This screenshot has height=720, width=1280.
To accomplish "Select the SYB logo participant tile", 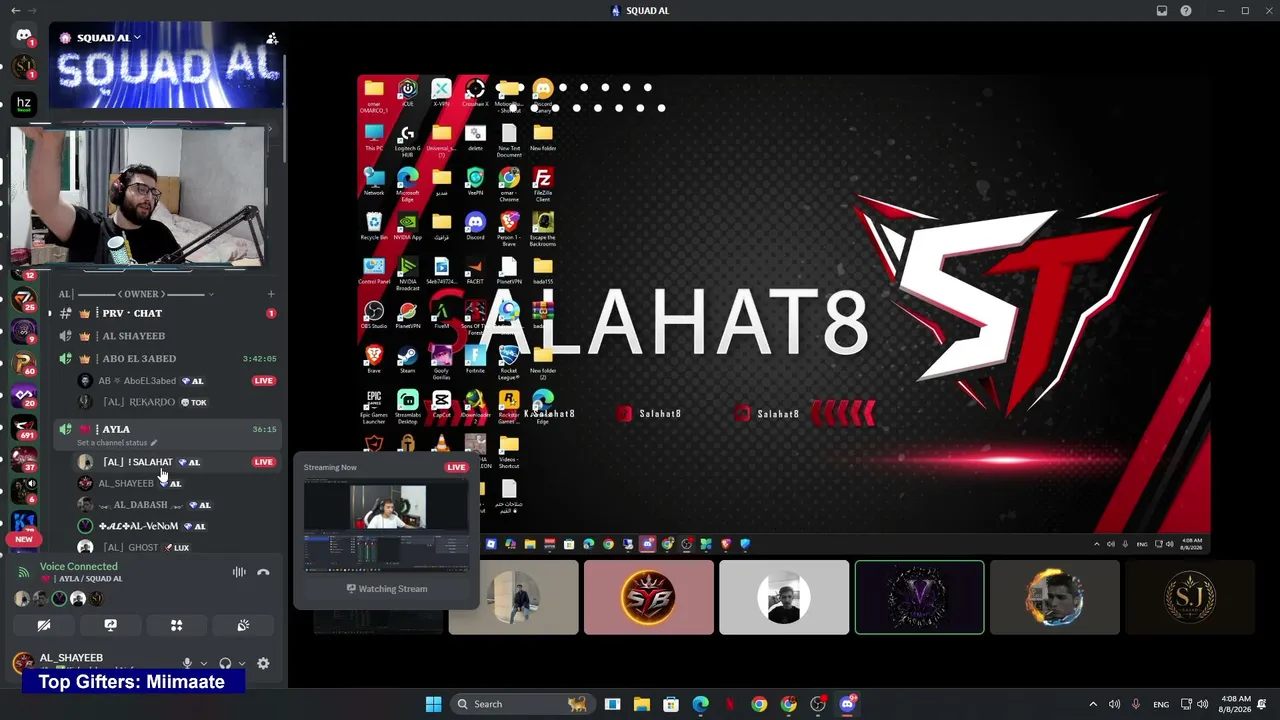I will coord(649,597).
